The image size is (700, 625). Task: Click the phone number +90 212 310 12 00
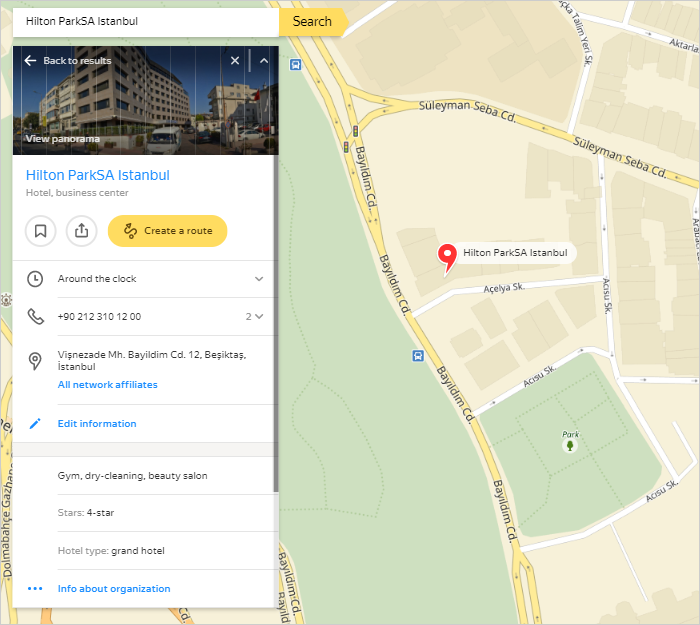pyautogui.click(x=99, y=317)
